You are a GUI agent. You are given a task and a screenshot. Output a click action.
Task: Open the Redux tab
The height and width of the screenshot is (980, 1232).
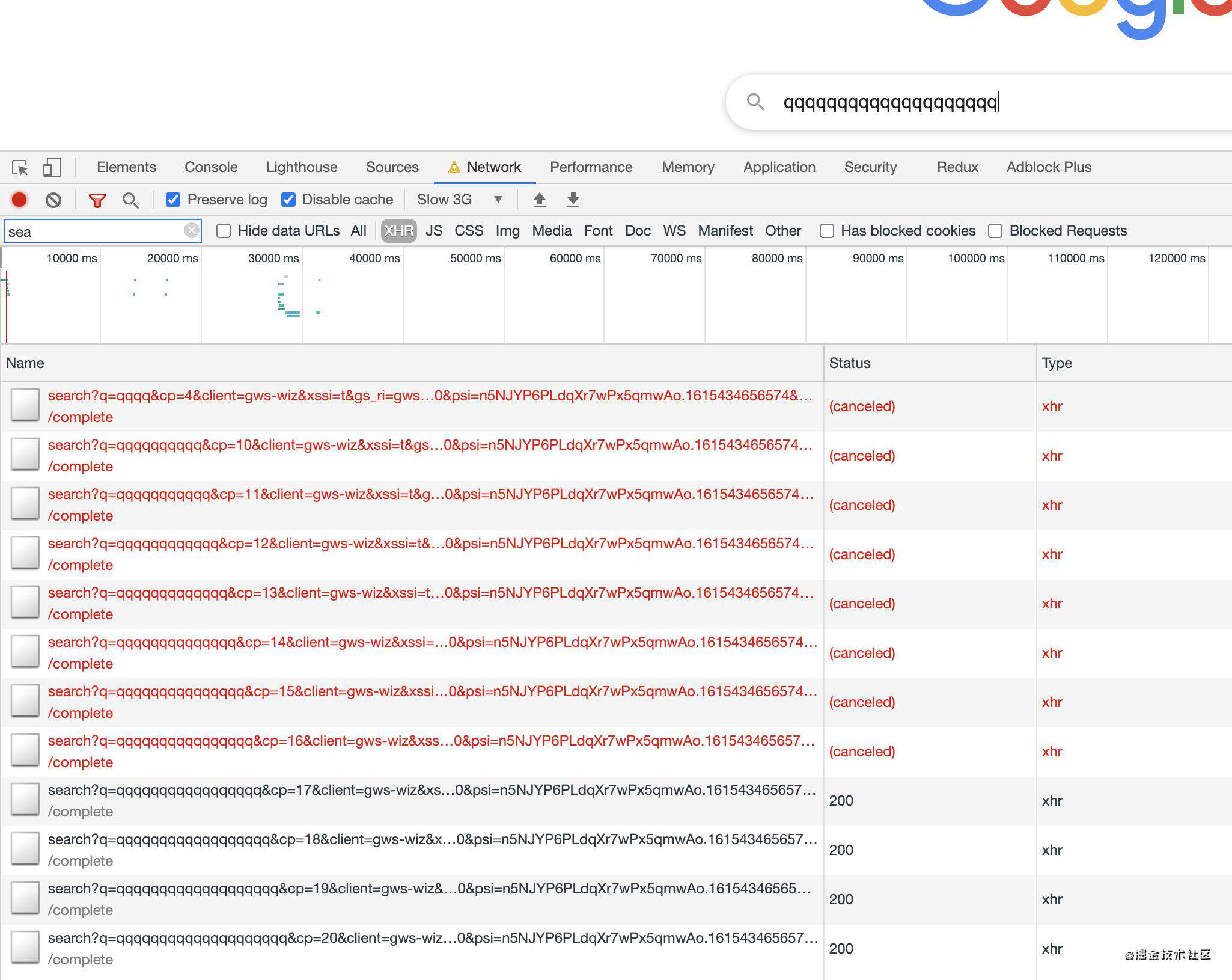pos(957,167)
